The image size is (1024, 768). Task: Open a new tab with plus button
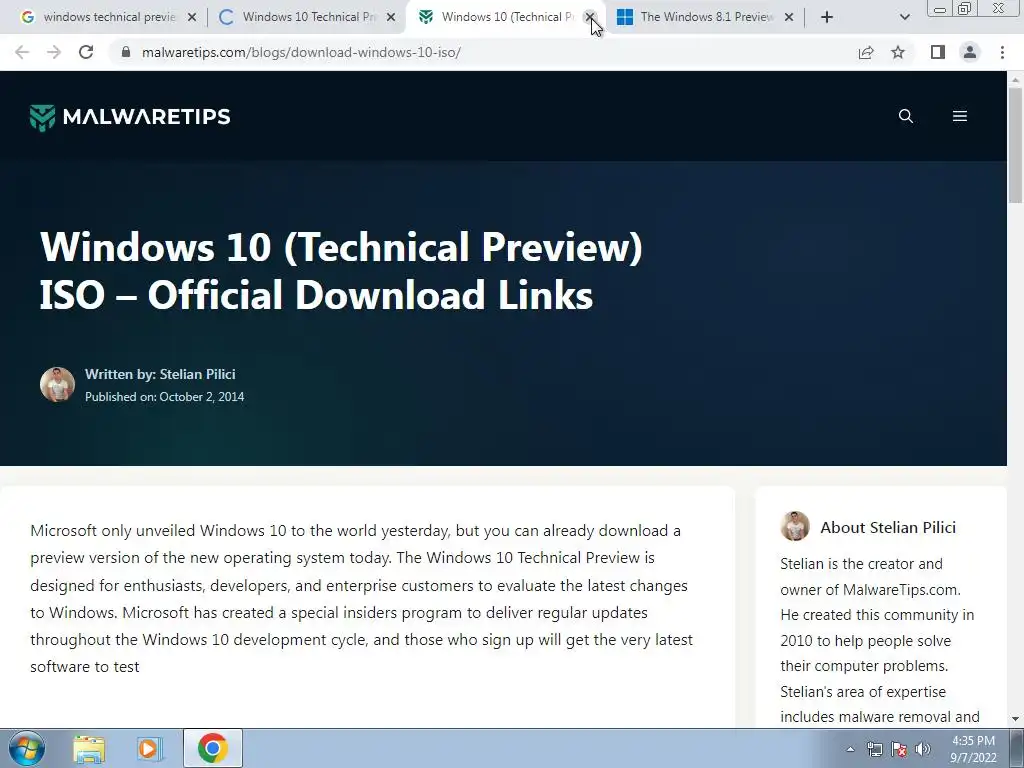point(827,18)
